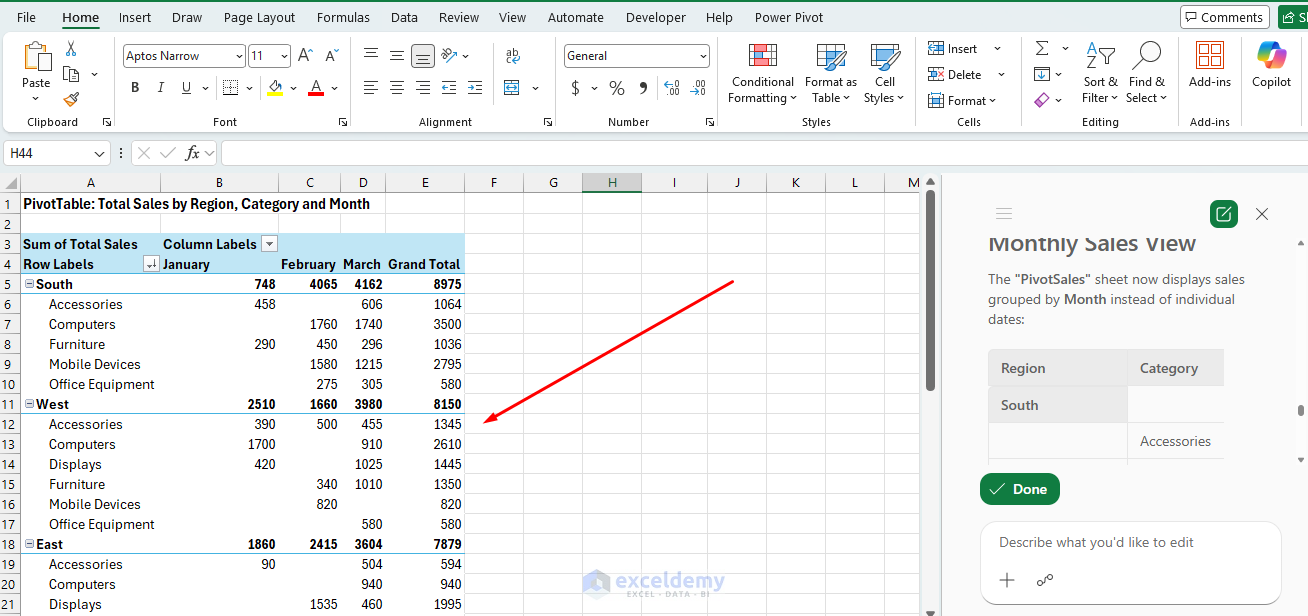
Task: Click the Orientation angled text icon
Action: point(449,56)
